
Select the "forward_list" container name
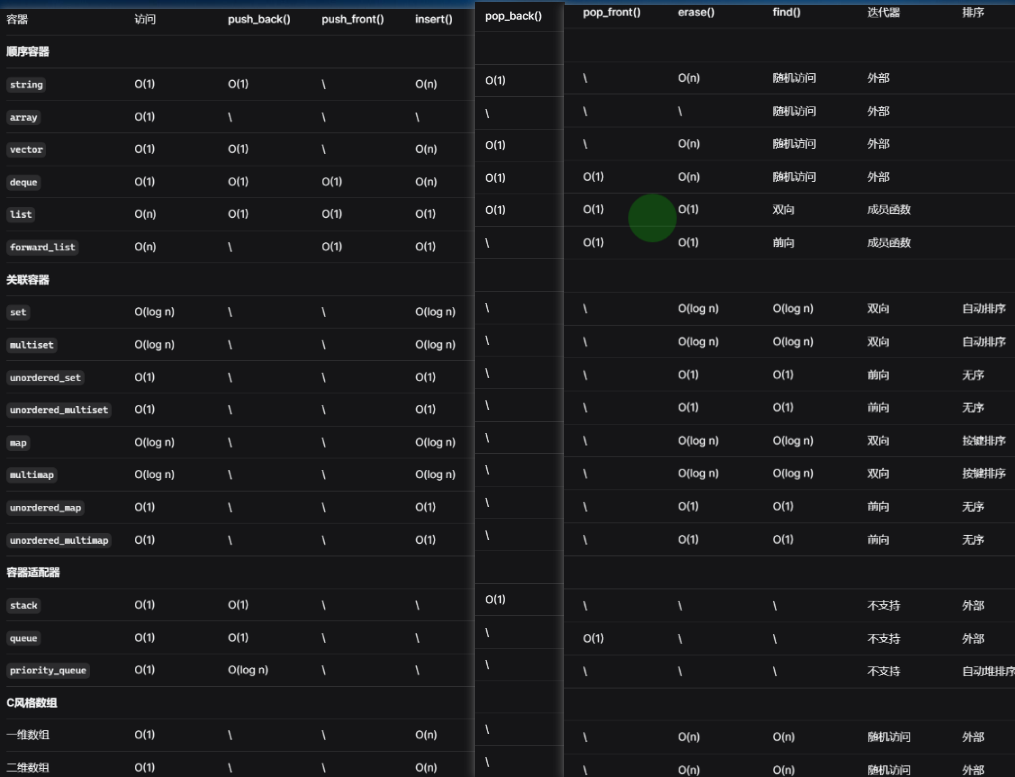pos(42,247)
